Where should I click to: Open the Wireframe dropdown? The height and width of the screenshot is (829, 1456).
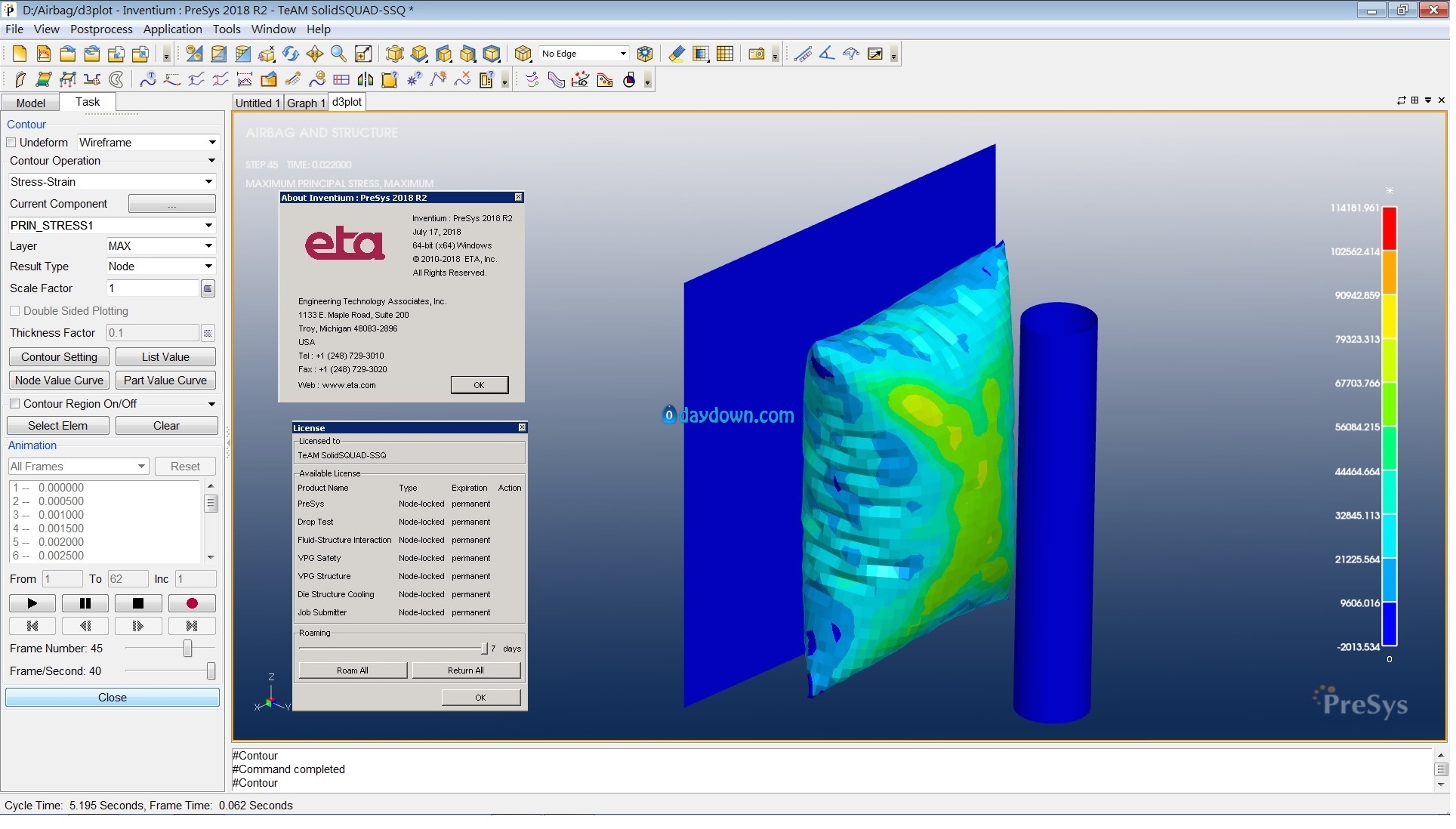pos(148,143)
